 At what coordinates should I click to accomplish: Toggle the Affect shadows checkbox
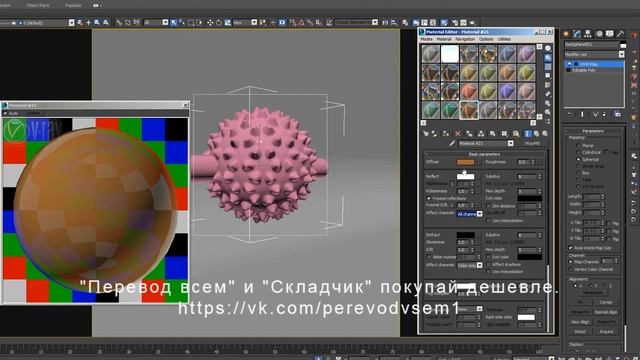click(489, 264)
